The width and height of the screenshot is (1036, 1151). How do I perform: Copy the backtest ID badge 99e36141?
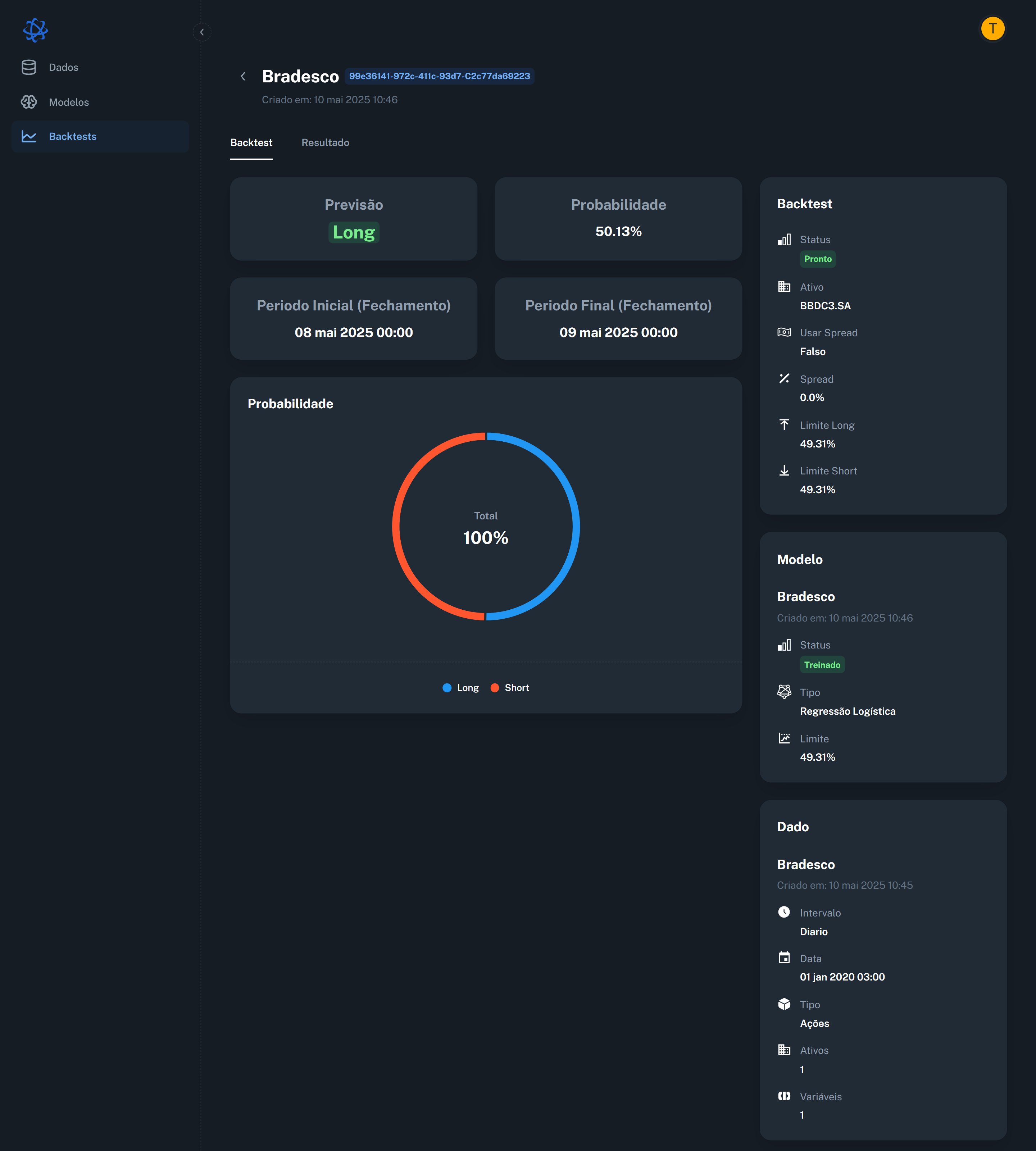tap(440, 76)
